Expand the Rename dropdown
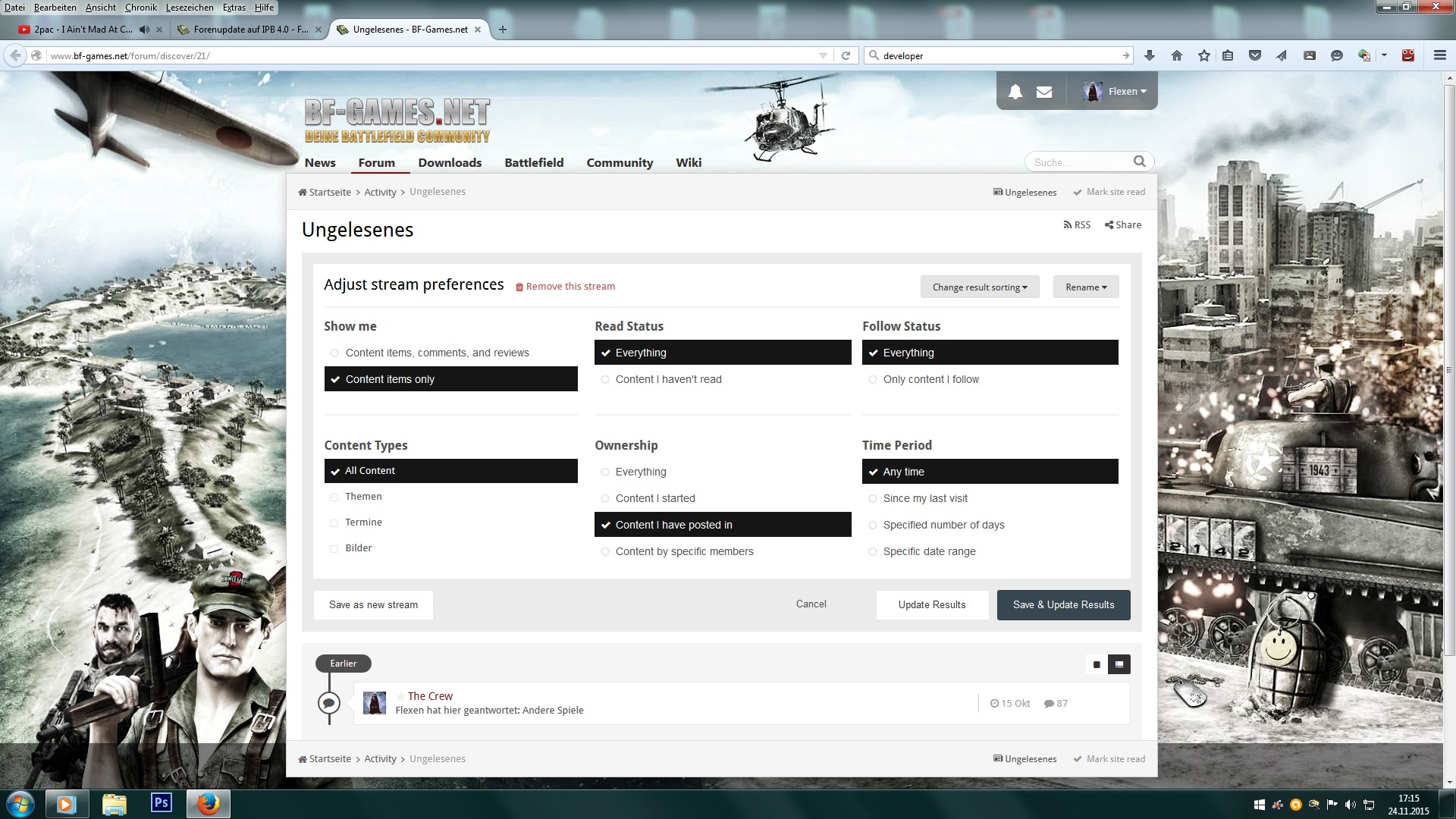Image resolution: width=1456 pixels, height=819 pixels. click(1085, 287)
